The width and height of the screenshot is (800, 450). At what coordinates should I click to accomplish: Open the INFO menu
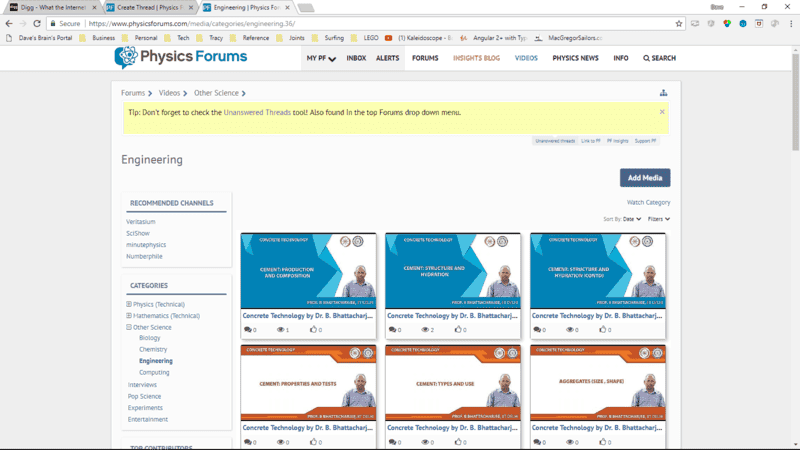tap(620, 58)
